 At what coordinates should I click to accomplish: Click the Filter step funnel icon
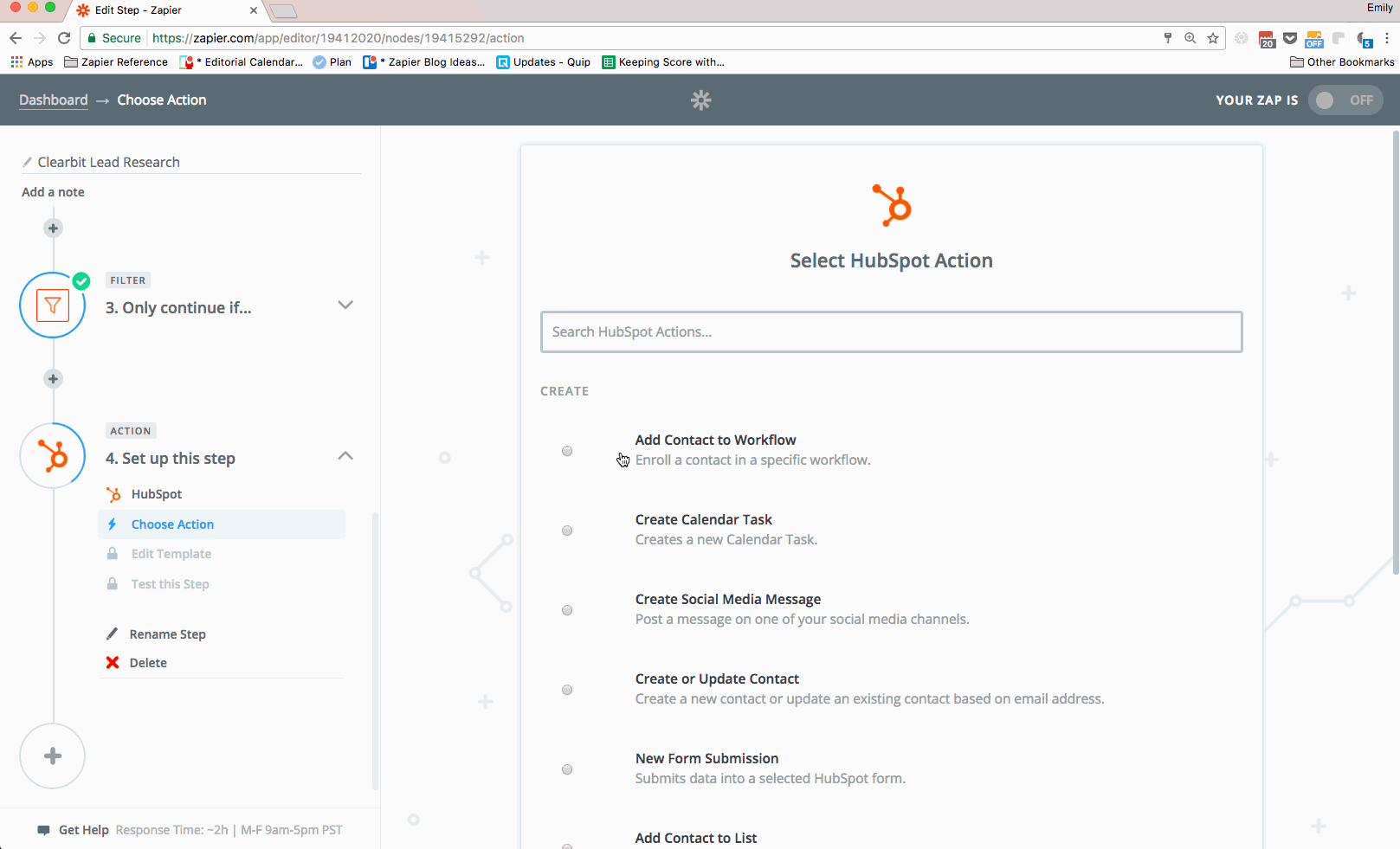point(53,306)
